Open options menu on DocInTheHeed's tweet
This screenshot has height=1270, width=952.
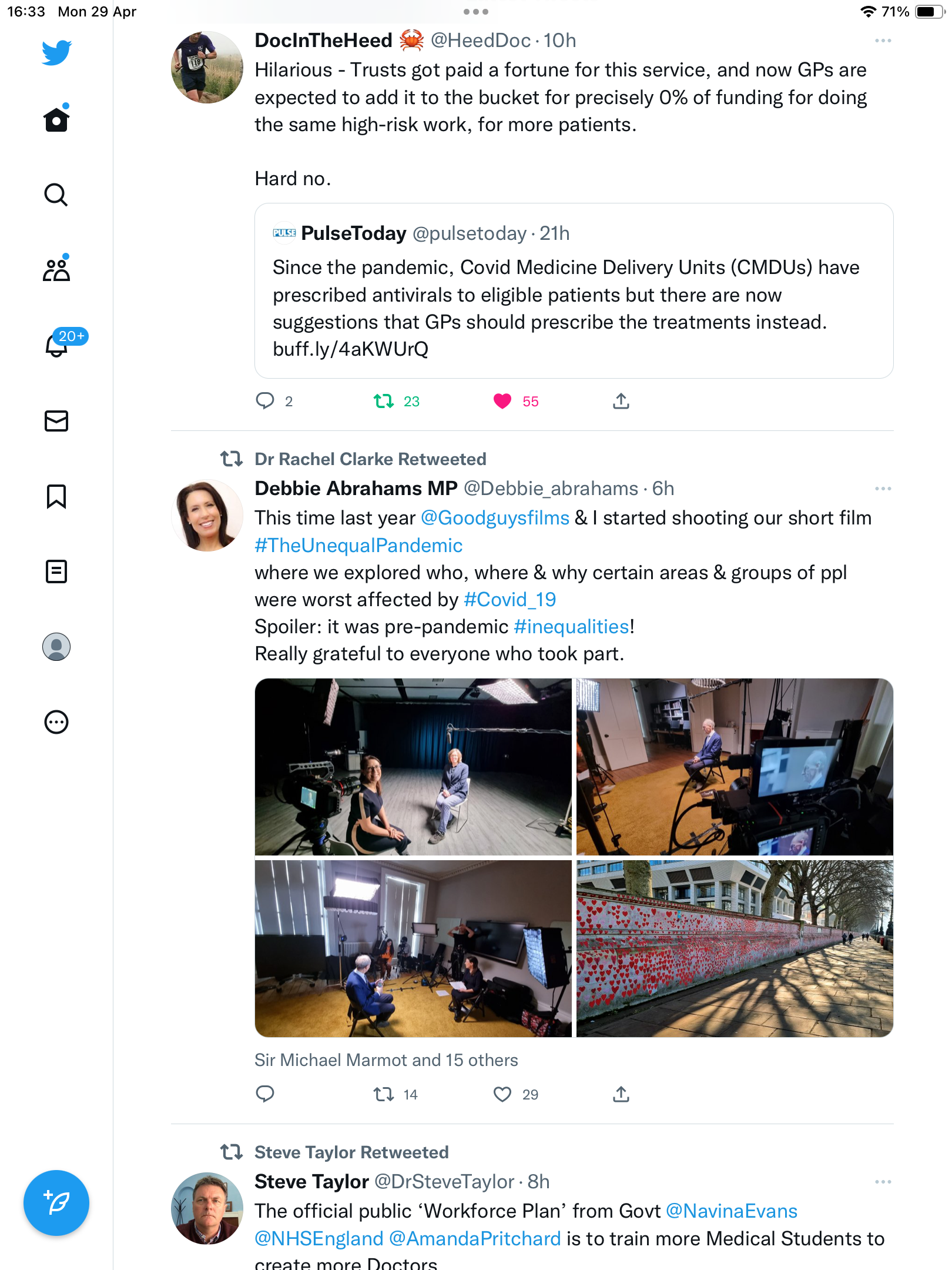[883, 41]
